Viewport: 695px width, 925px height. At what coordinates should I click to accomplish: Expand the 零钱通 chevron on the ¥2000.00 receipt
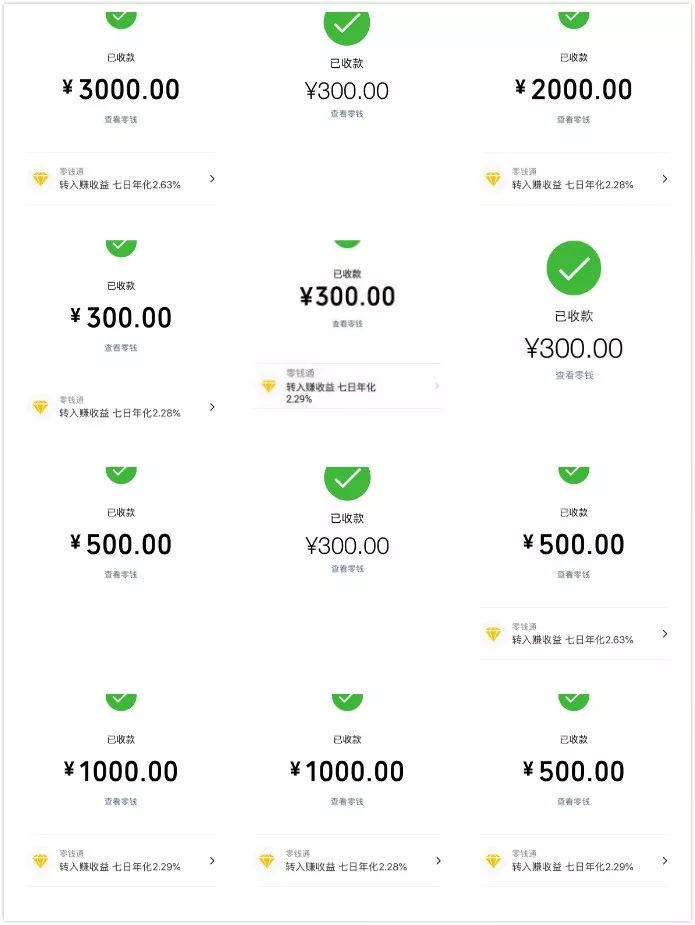click(665, 179)
